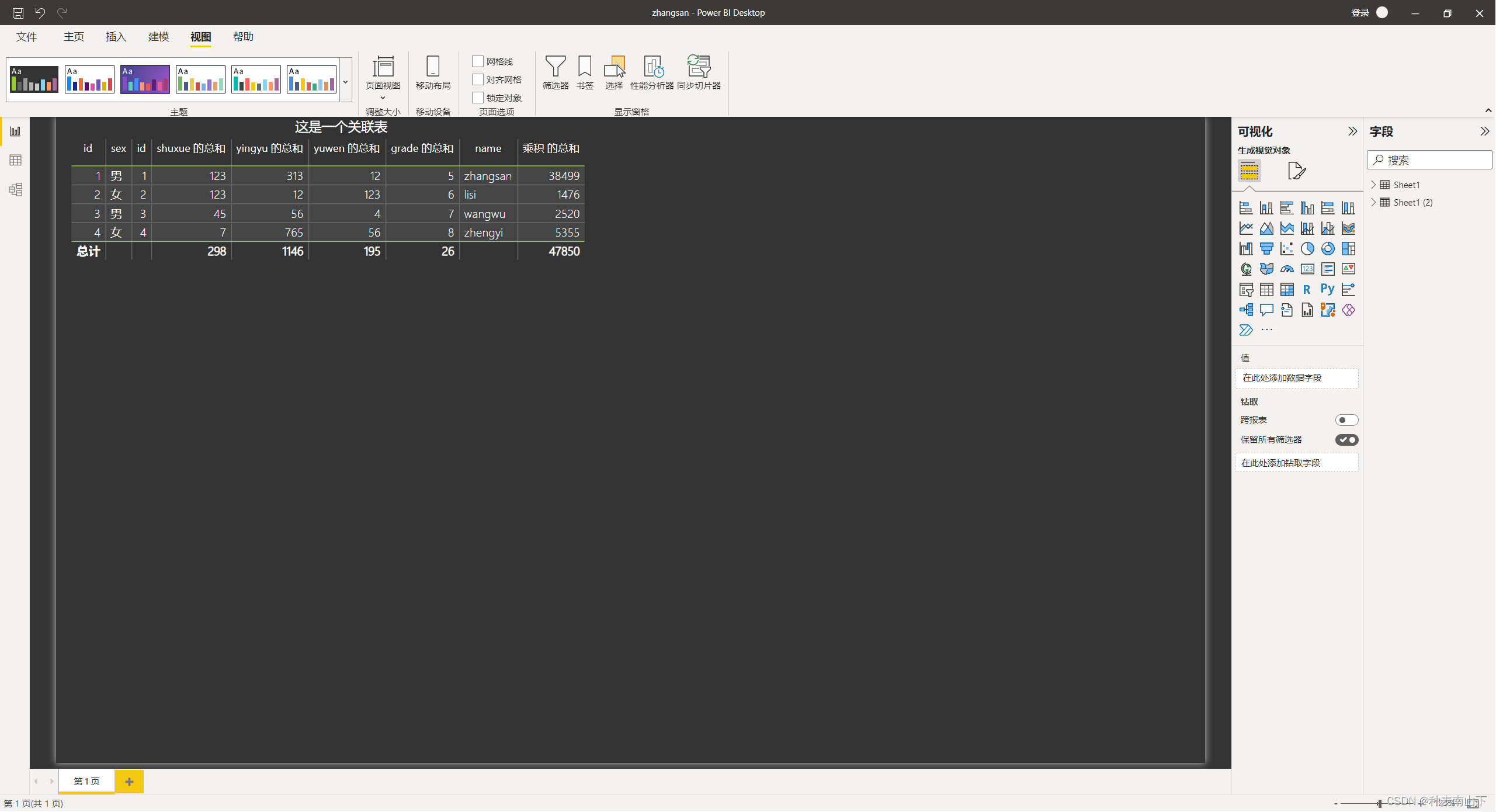
Task: Open the theme gallery dropdown arrow
Action: (x=345, y=82)
